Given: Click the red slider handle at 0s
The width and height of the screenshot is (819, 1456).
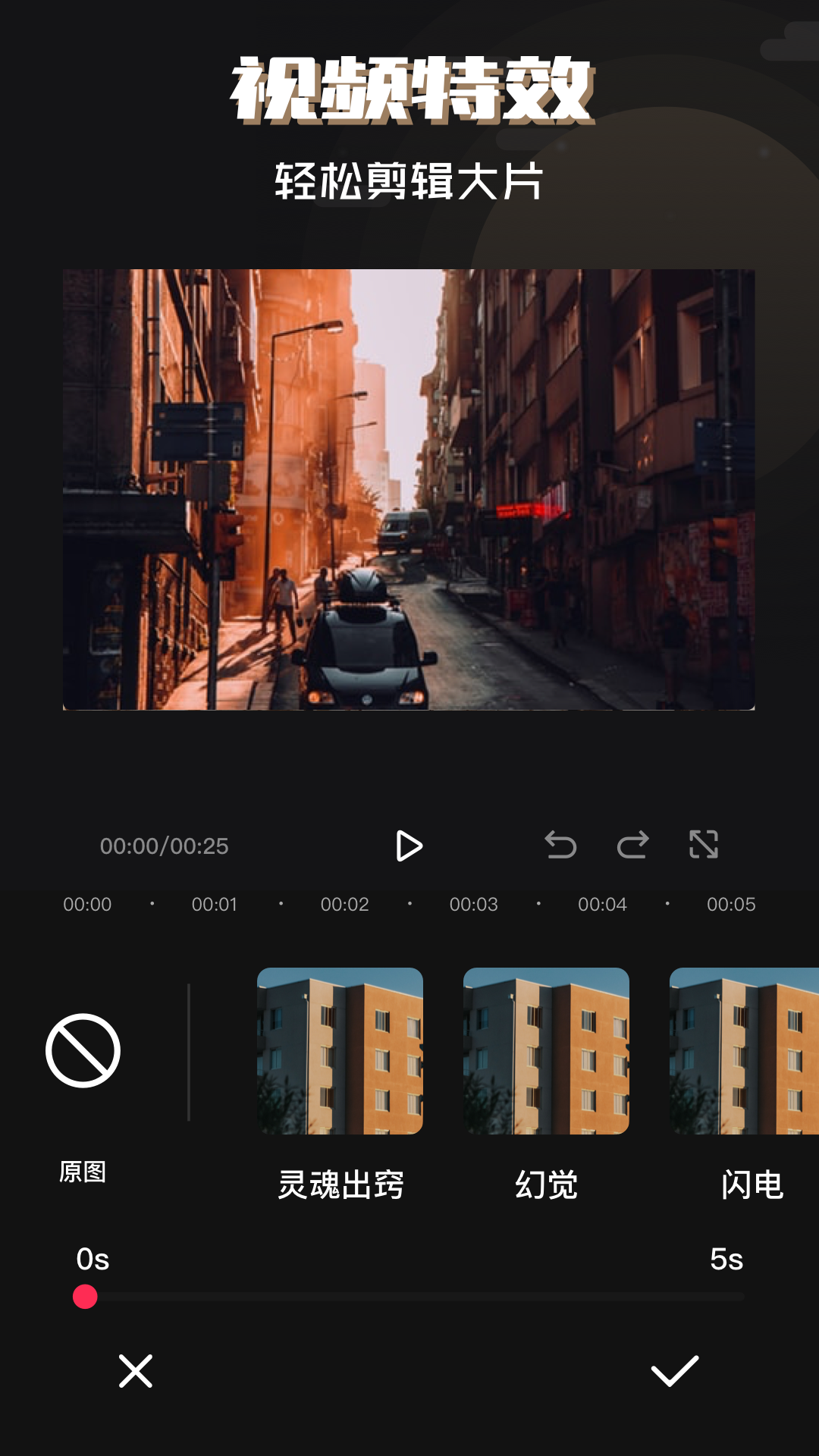Looking at the screenshot, I should click(x=85, y=1297).
